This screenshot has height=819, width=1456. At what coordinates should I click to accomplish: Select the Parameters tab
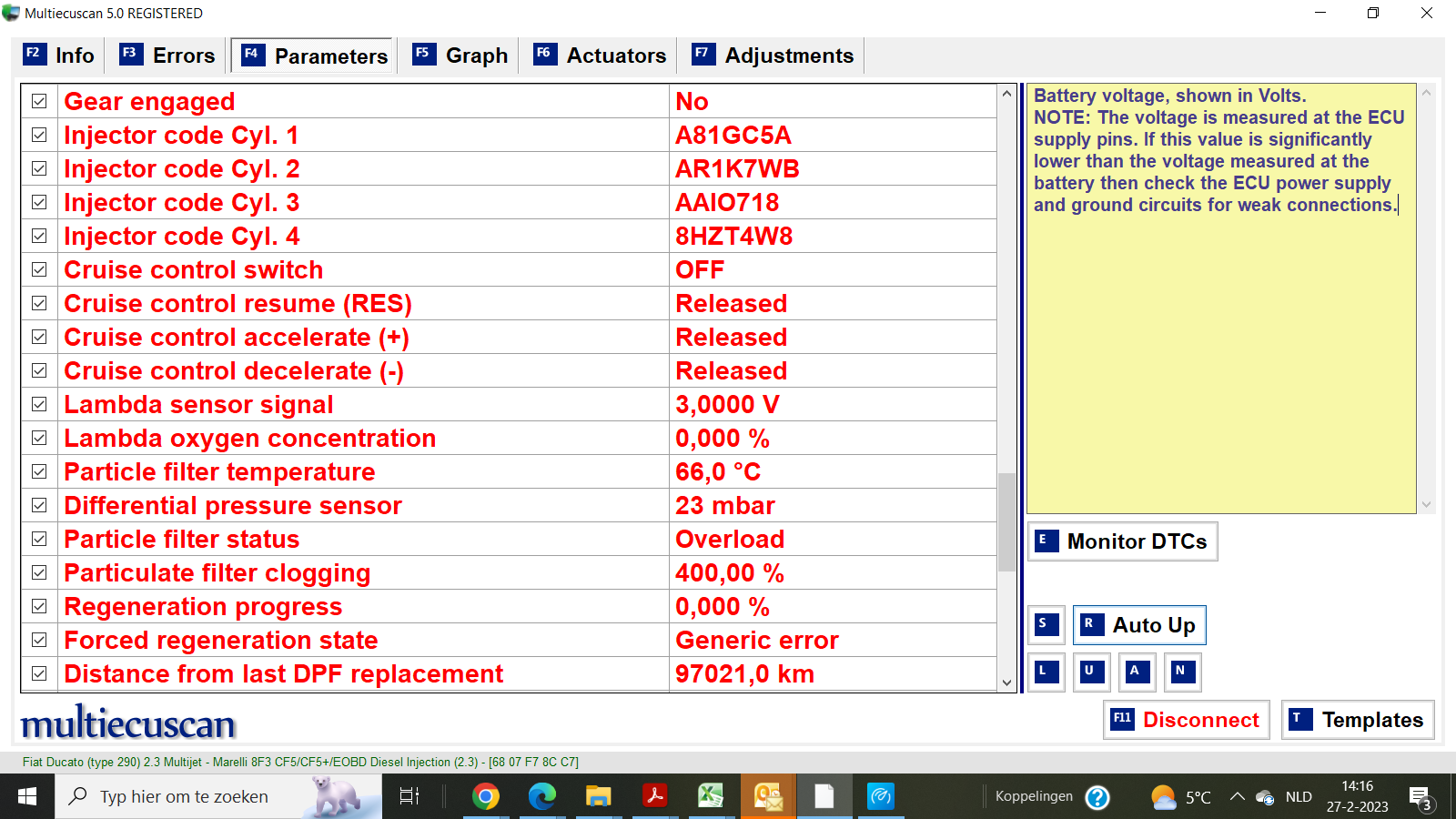(x=312, y=56)
